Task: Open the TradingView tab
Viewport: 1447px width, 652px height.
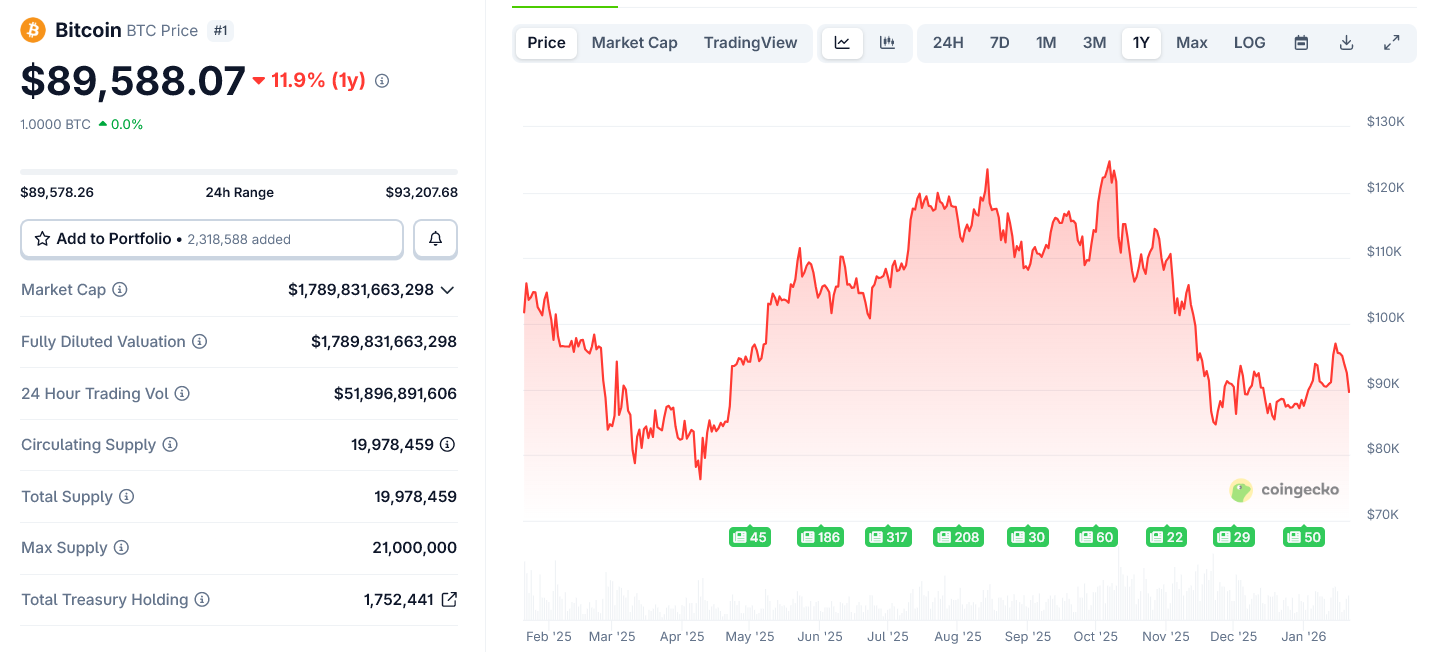Action: pos(750,42)
